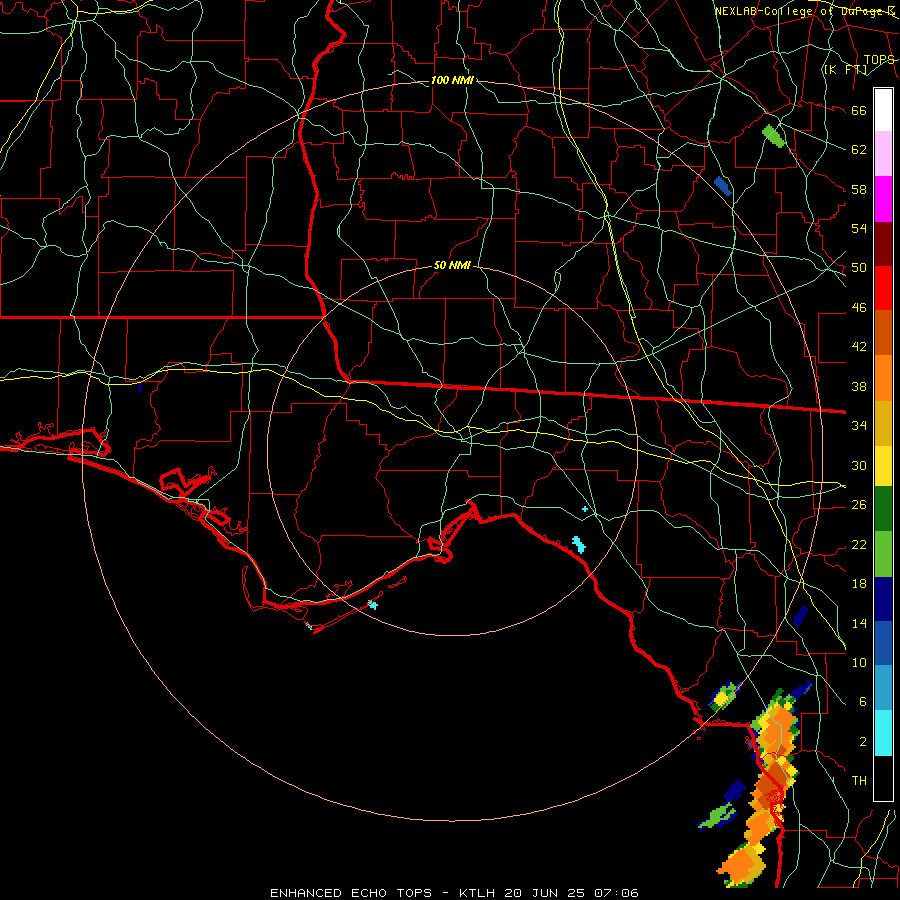Select the dark maroon legend swatch

click(883, 244)
